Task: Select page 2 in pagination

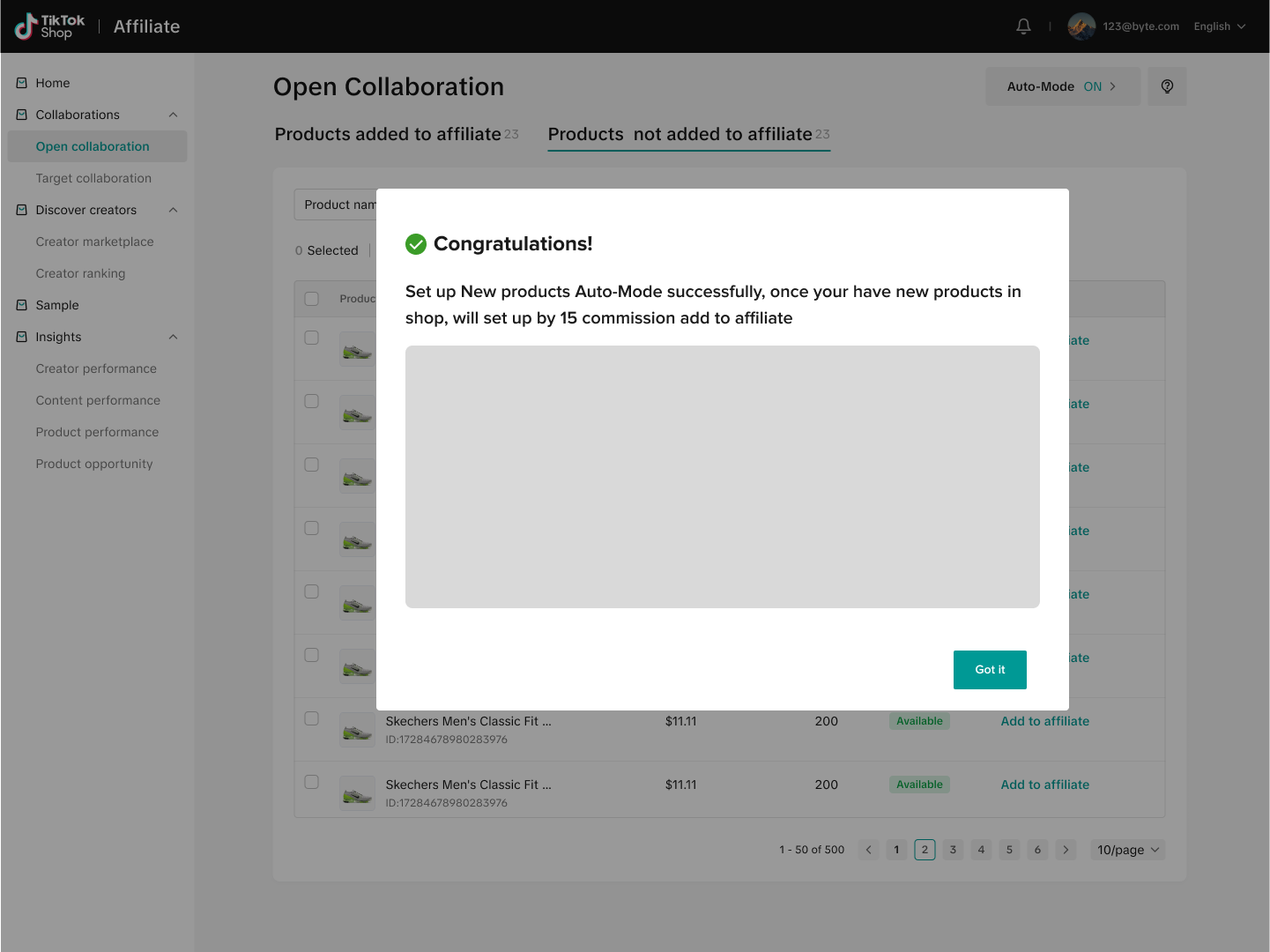Action: pos(925,850)
